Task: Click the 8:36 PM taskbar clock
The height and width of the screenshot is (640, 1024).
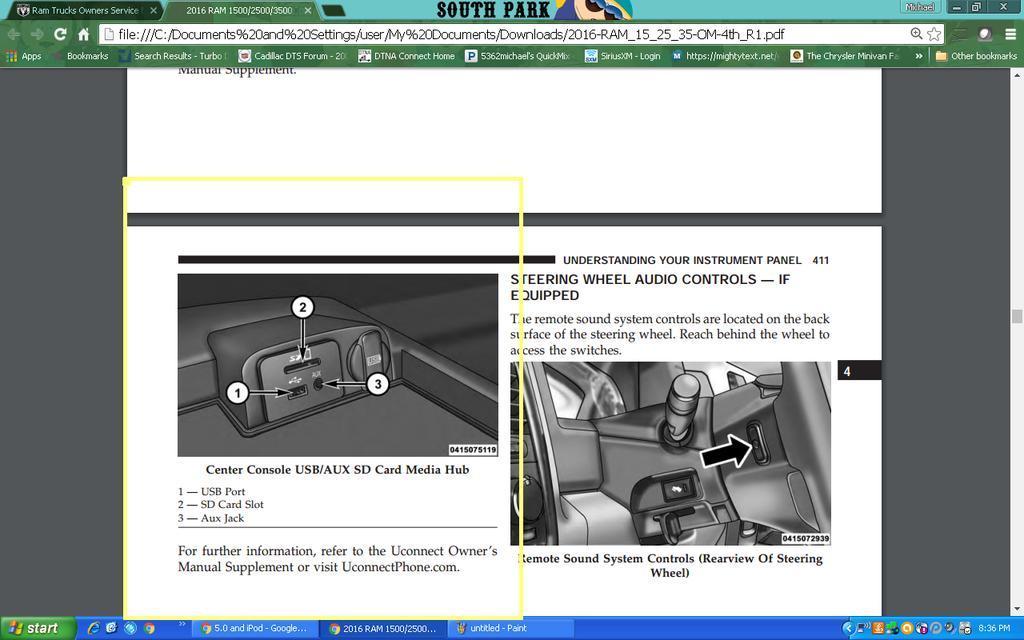Action: coord(994,628)
